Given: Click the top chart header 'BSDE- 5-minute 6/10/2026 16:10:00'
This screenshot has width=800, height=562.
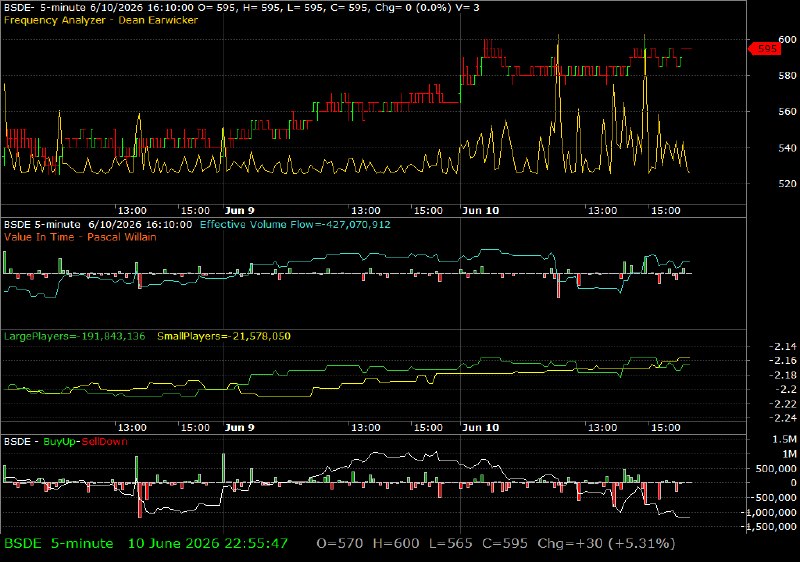Looking at the screenshot, I should pos(98,8).
